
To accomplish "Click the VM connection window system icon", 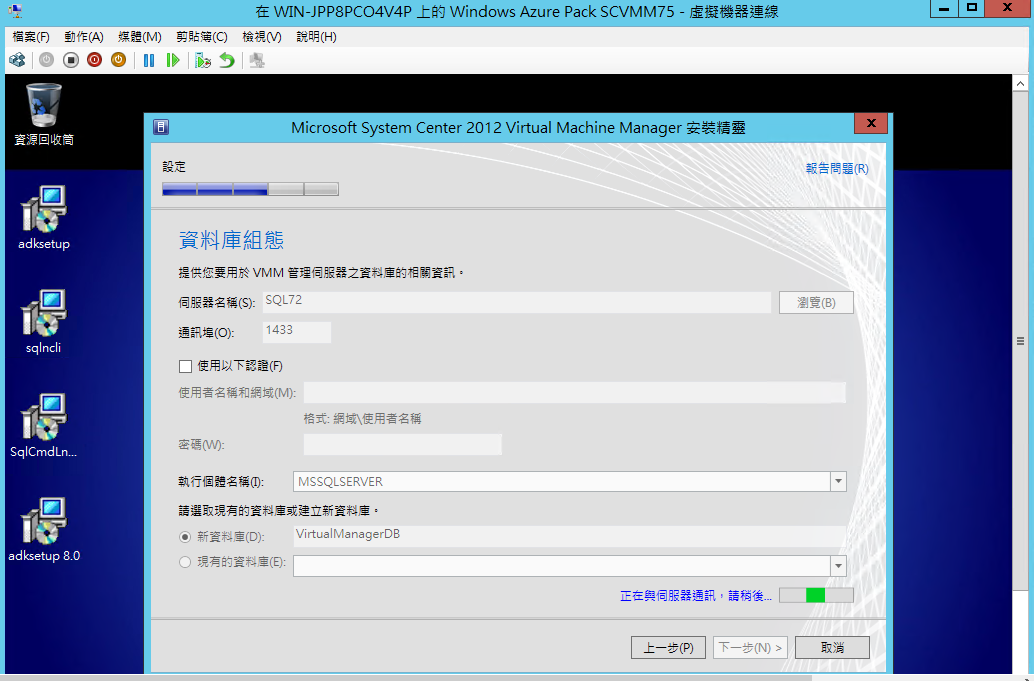I will pyautogui.click(x=15, y=11).
